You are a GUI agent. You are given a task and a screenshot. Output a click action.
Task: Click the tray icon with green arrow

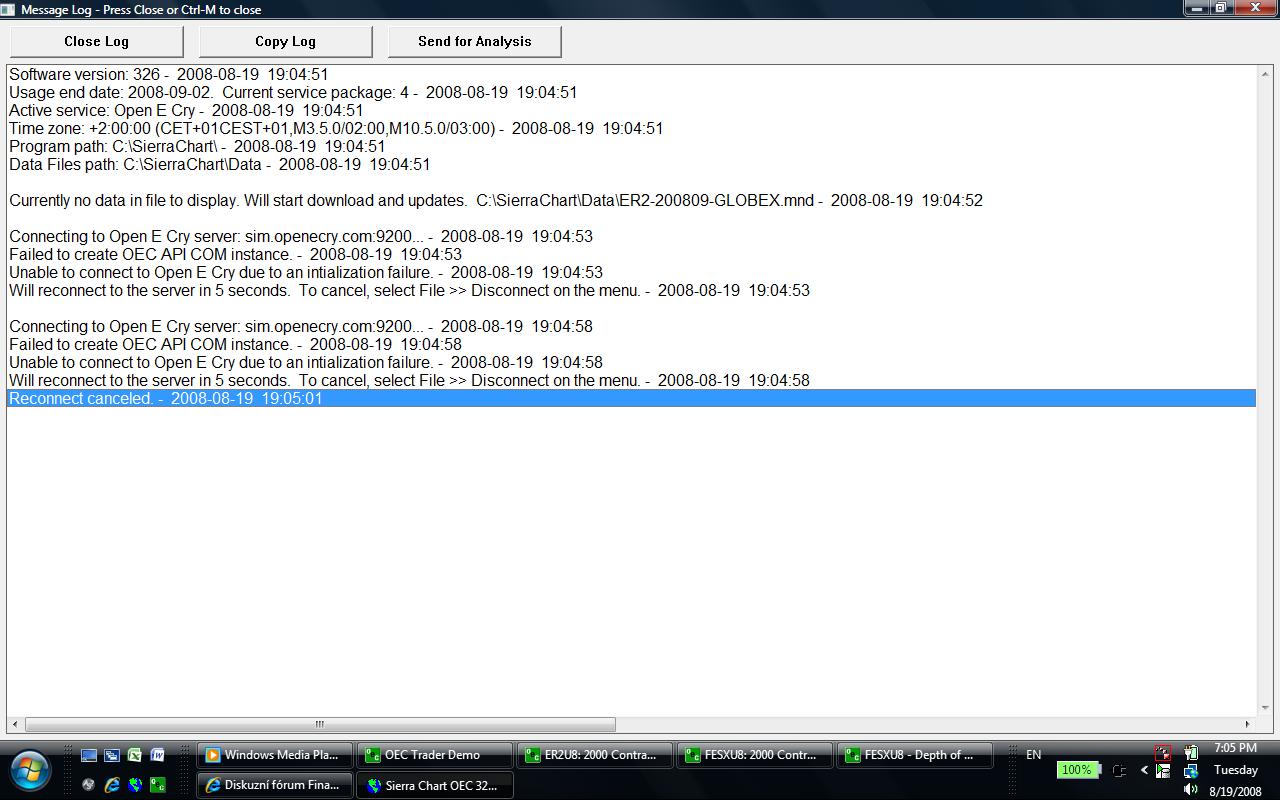pyautogui.click(x=1163, y=771)
